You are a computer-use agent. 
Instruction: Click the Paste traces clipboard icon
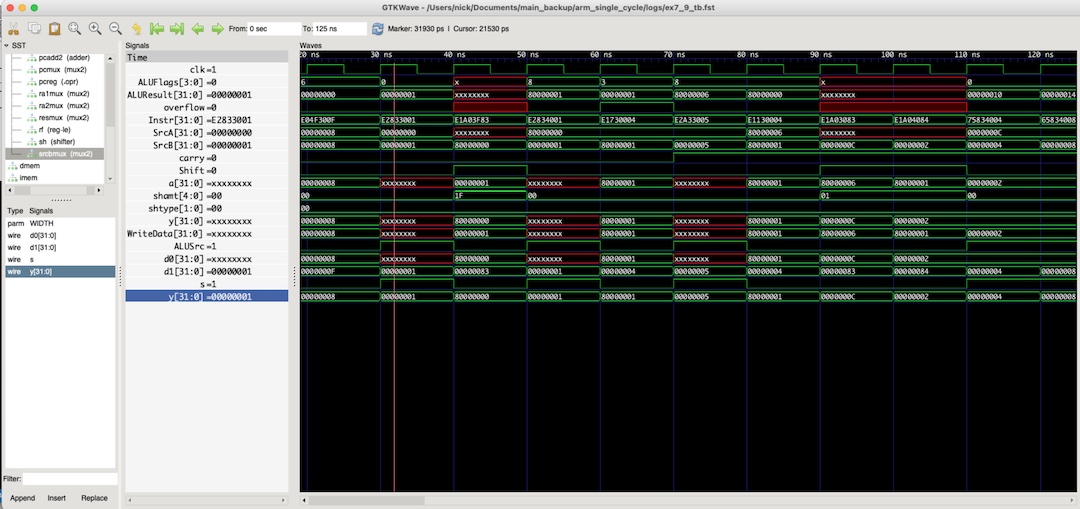(54, 29)
